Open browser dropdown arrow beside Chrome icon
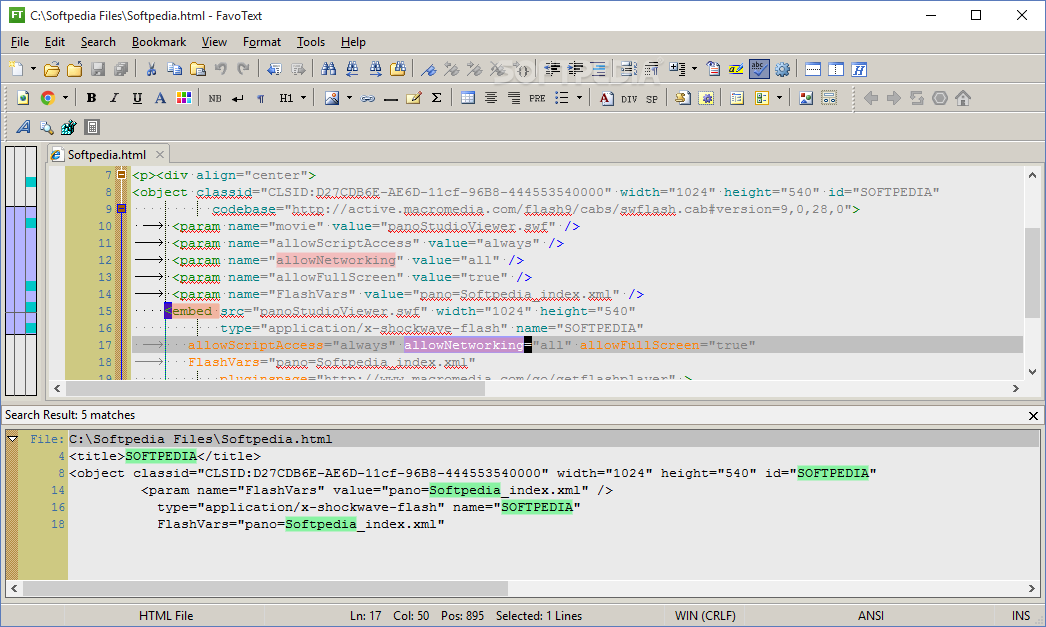Screen dimensions: 1046x627 click(65, 98)
